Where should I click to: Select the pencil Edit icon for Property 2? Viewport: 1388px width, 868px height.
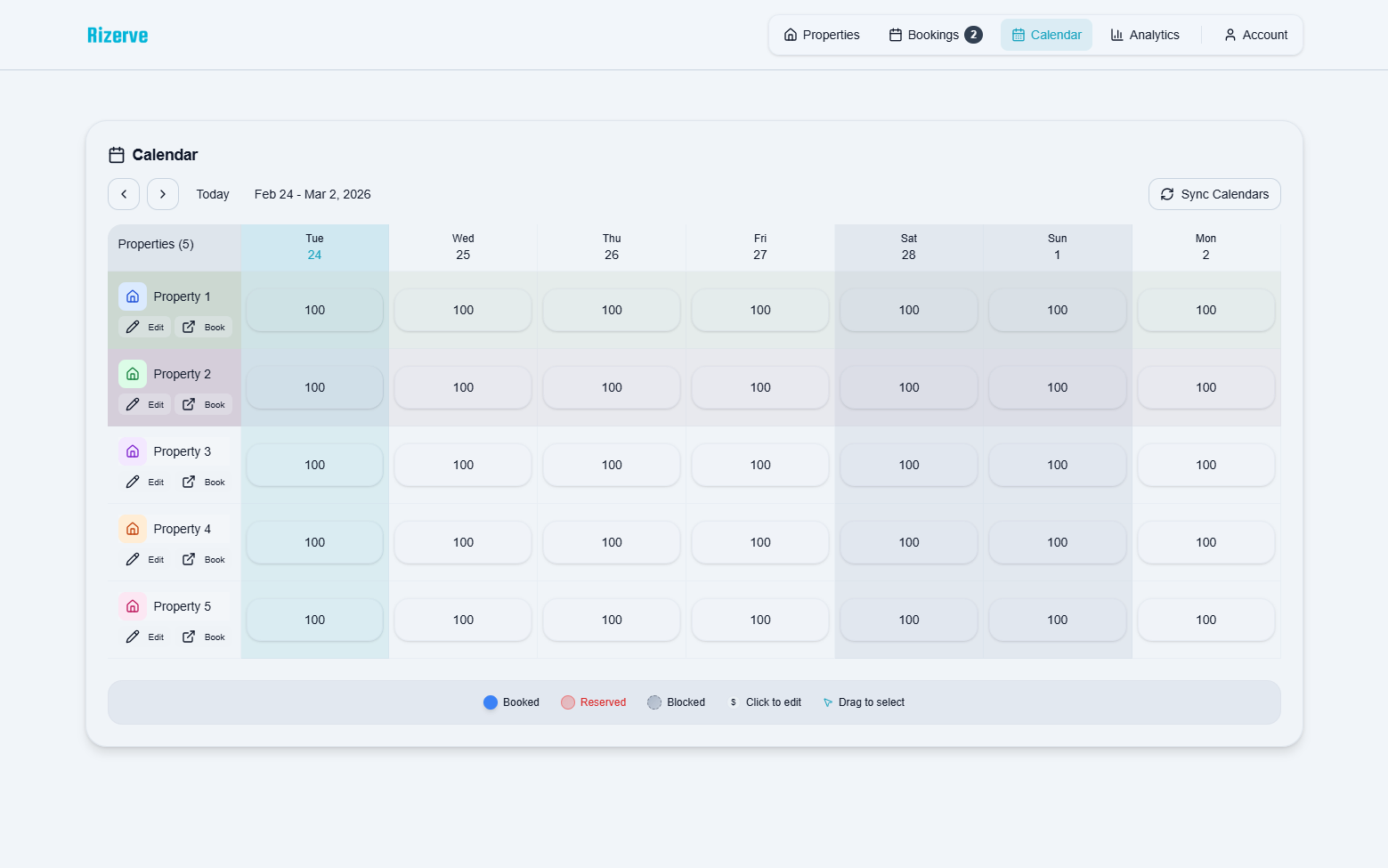[132, 403]
